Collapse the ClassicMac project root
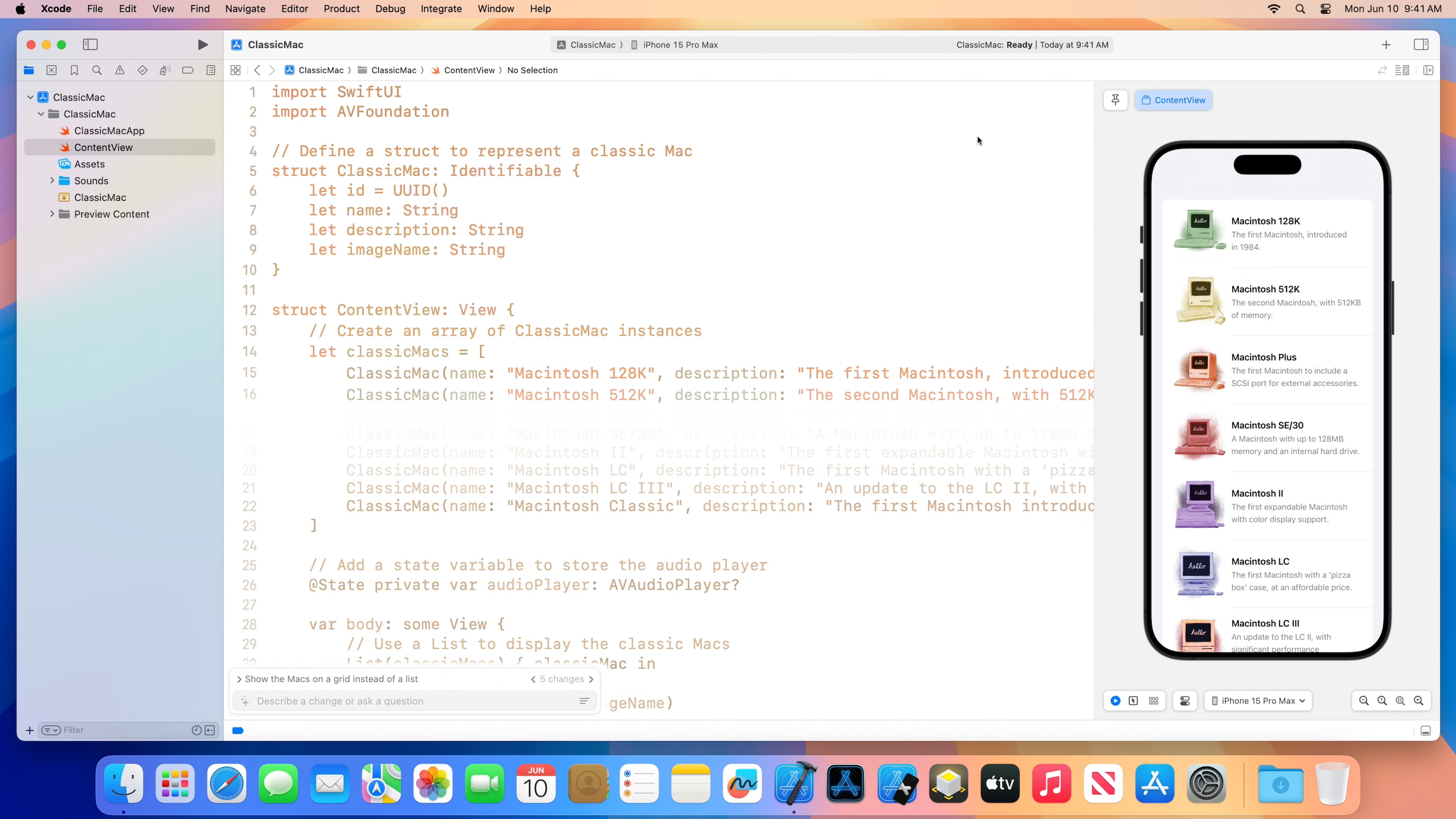The height and width of the screenshot is (819, 1456). point(30,97)
